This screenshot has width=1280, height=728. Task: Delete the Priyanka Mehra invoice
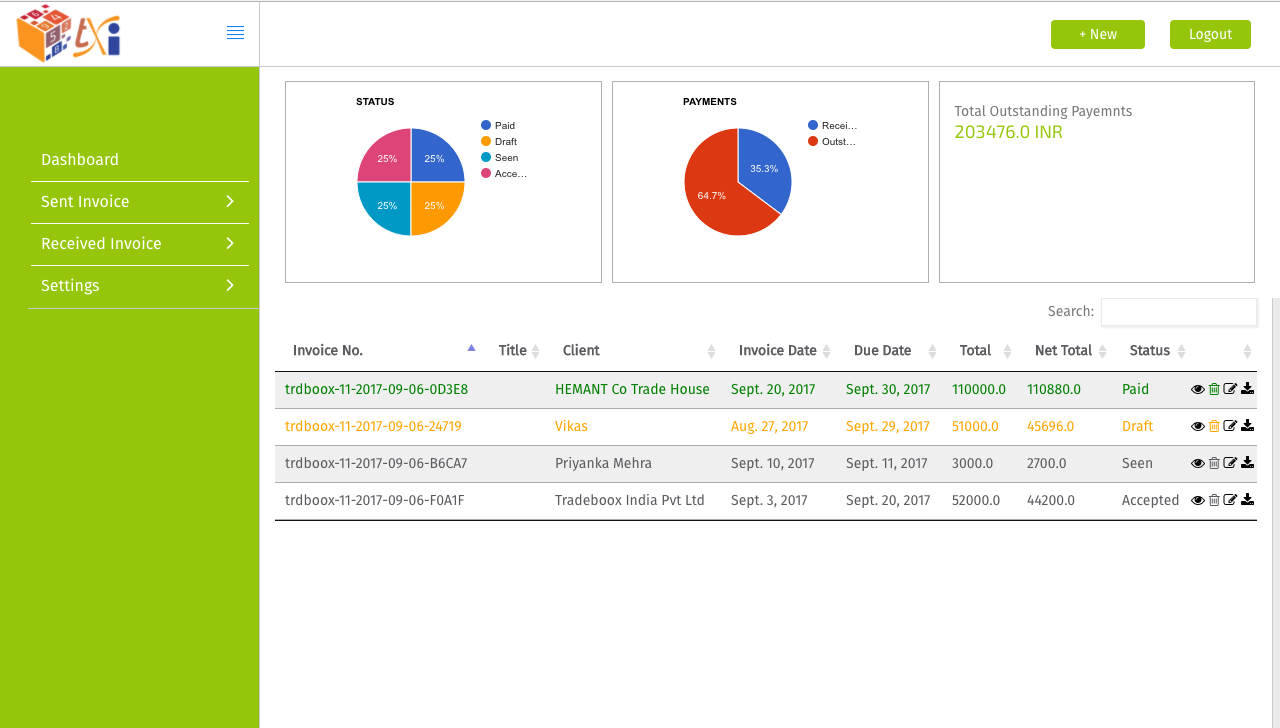(x=1214, y=464)
